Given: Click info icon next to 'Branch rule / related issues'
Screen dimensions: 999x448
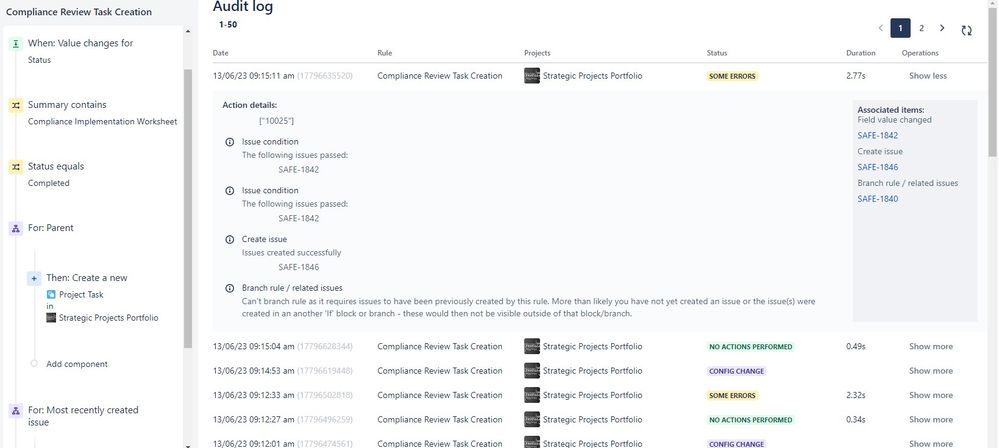Looking at the screenshot, I should pos(230,288).
